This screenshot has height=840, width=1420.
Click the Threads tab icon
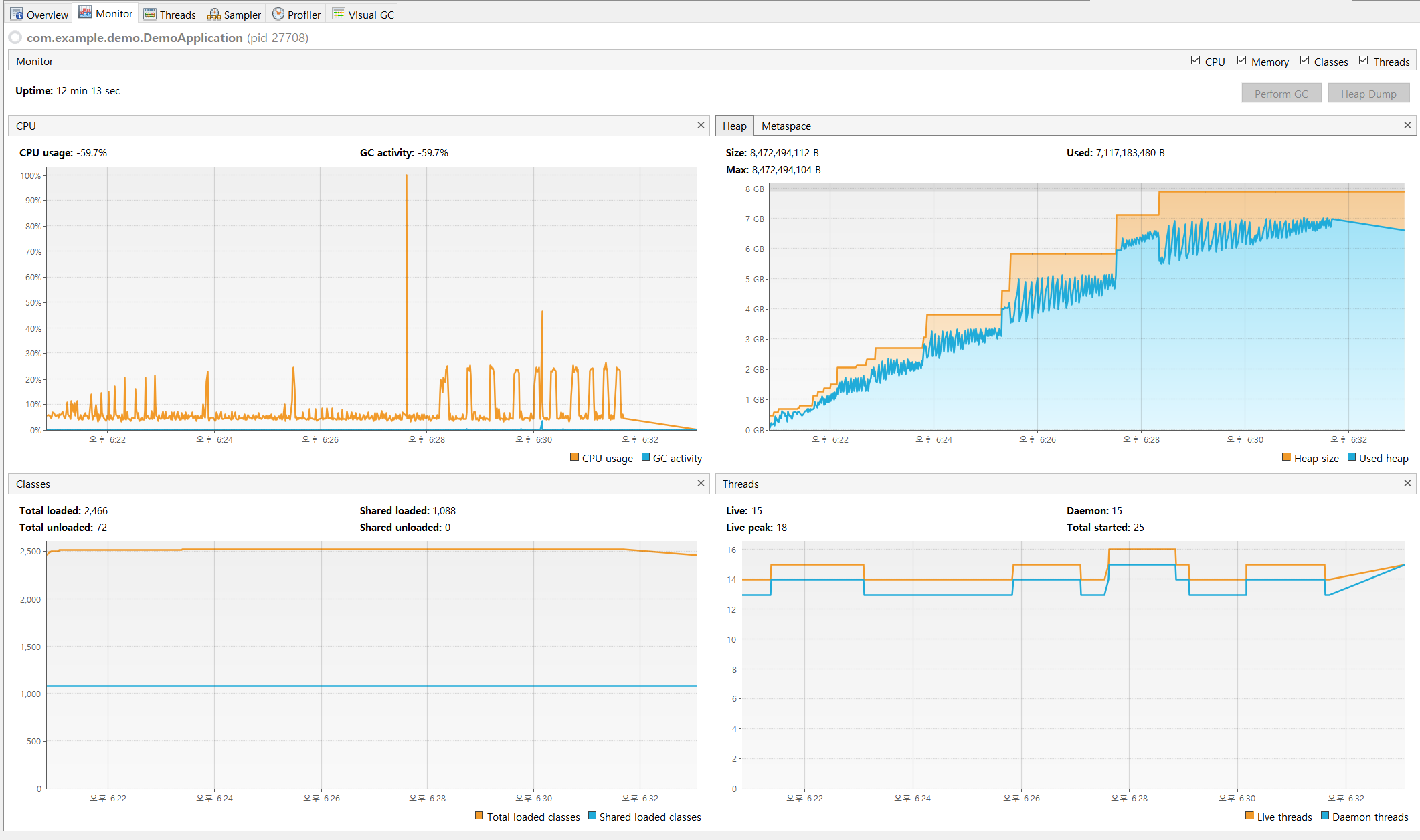pos(150,14)
